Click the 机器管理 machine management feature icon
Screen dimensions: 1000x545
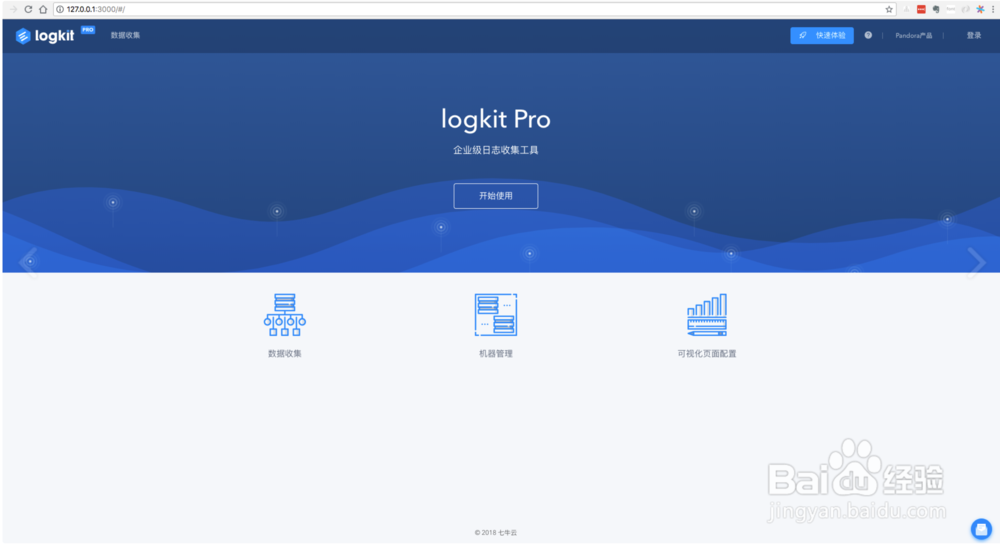[496, 314]
